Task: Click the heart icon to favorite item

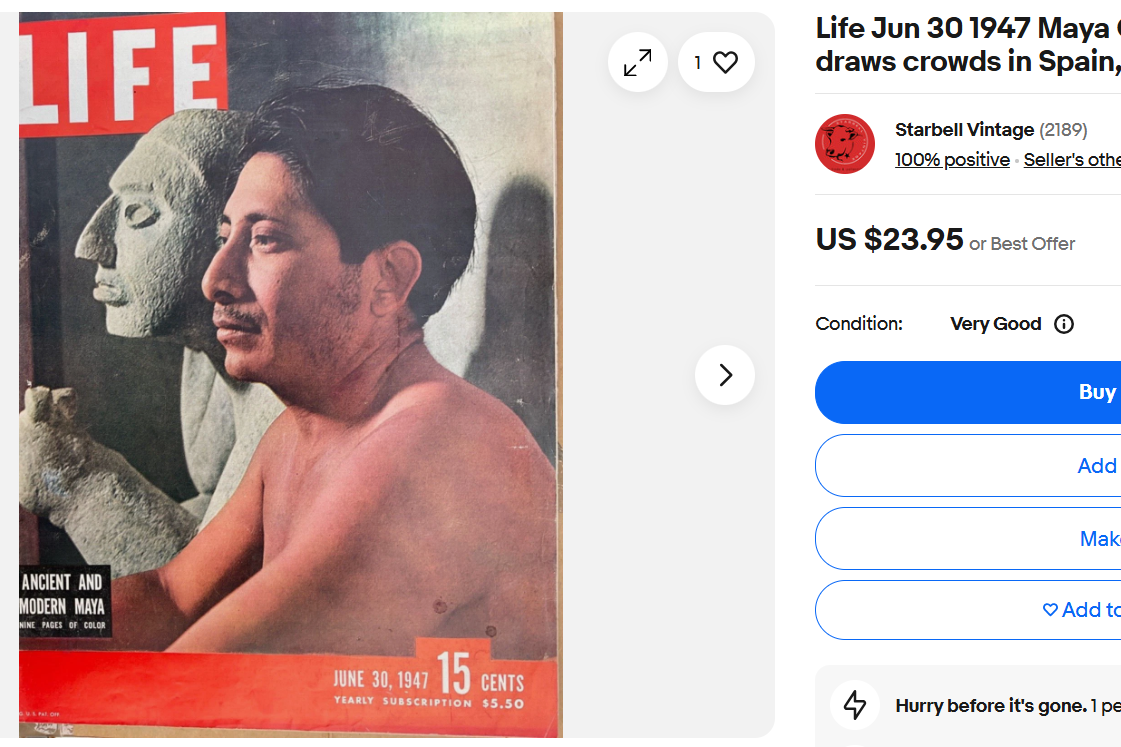Action: click(x=725, y=62)
